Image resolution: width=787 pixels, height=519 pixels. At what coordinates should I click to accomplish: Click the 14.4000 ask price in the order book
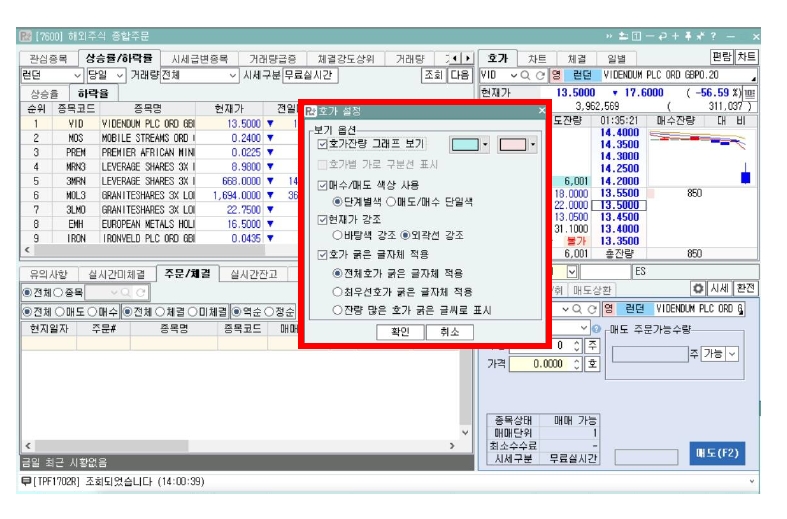pyautogui.click(x=619, y=133)
